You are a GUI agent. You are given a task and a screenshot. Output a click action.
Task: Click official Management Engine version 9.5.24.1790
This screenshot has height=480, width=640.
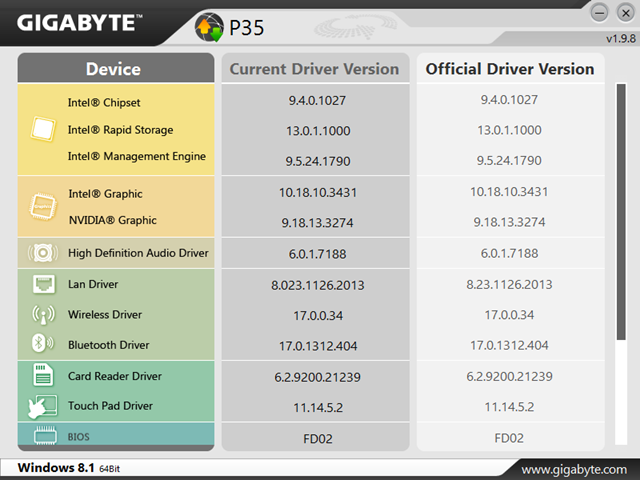(x=509, y=160)
